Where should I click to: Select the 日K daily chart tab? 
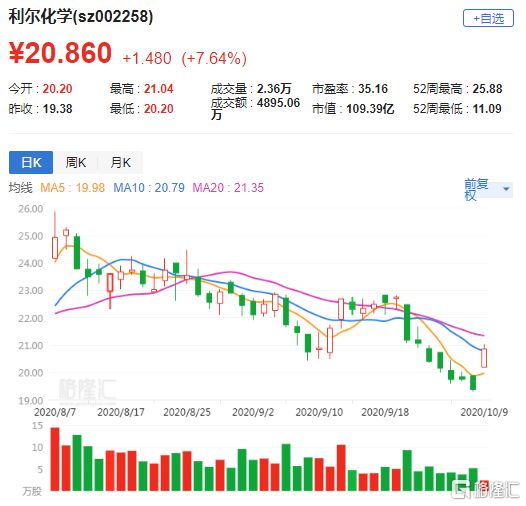pos(31,162)
